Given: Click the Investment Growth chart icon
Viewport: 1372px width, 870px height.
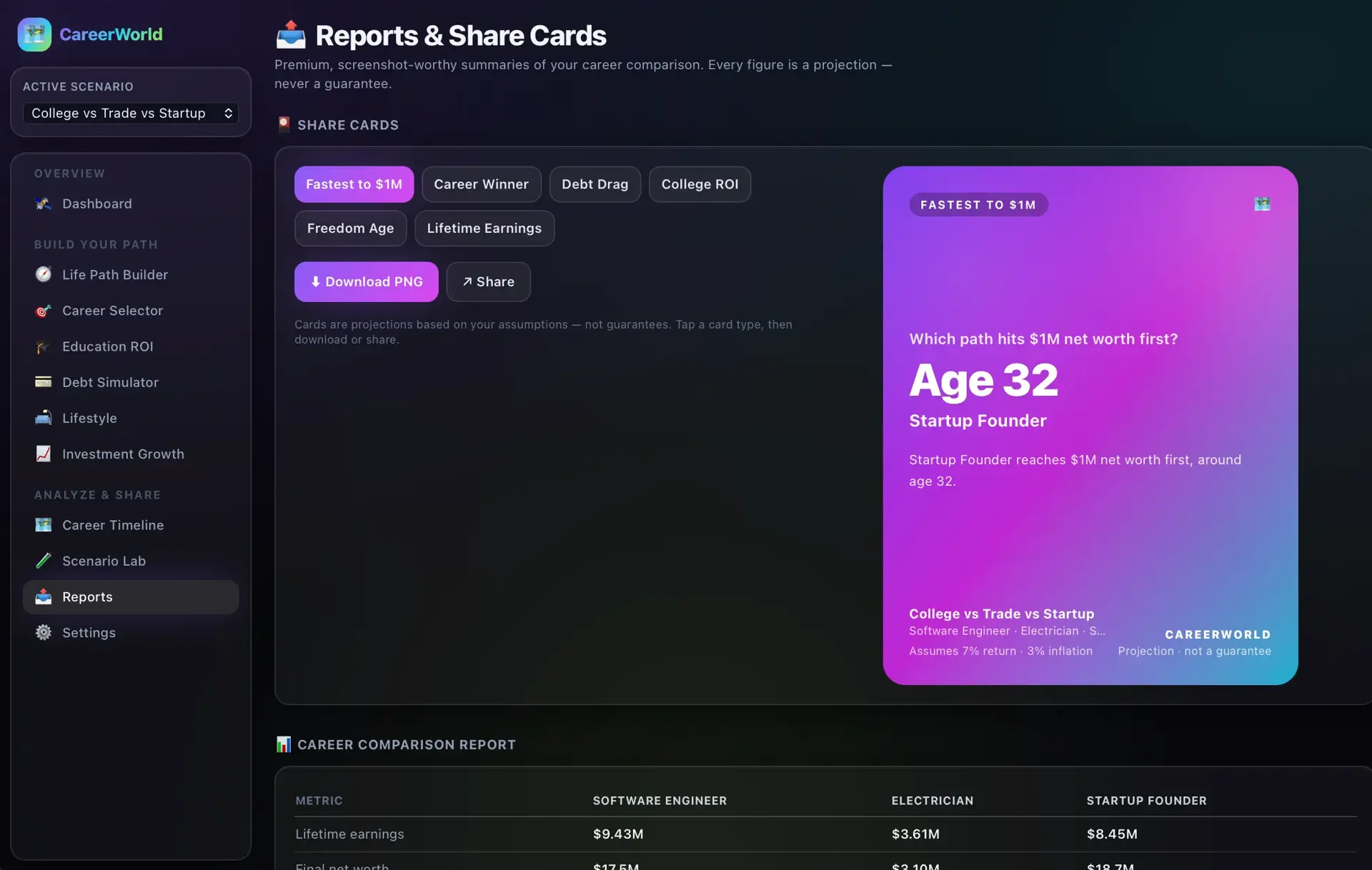Looking at the screenshot, I should [44, 454].
